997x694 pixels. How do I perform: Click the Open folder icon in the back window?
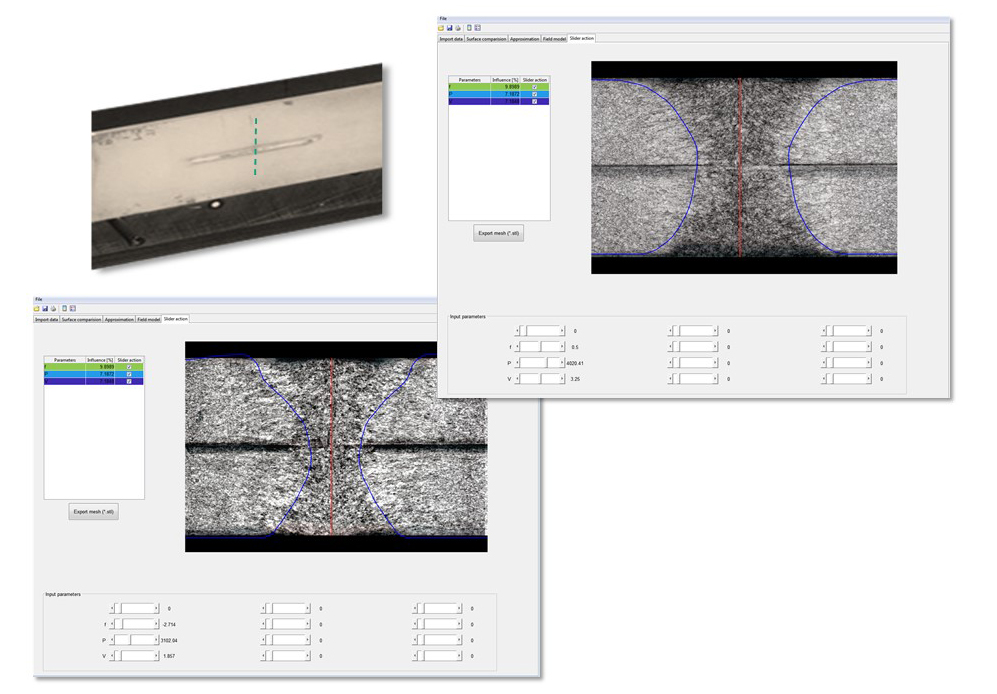pos(37,309)
